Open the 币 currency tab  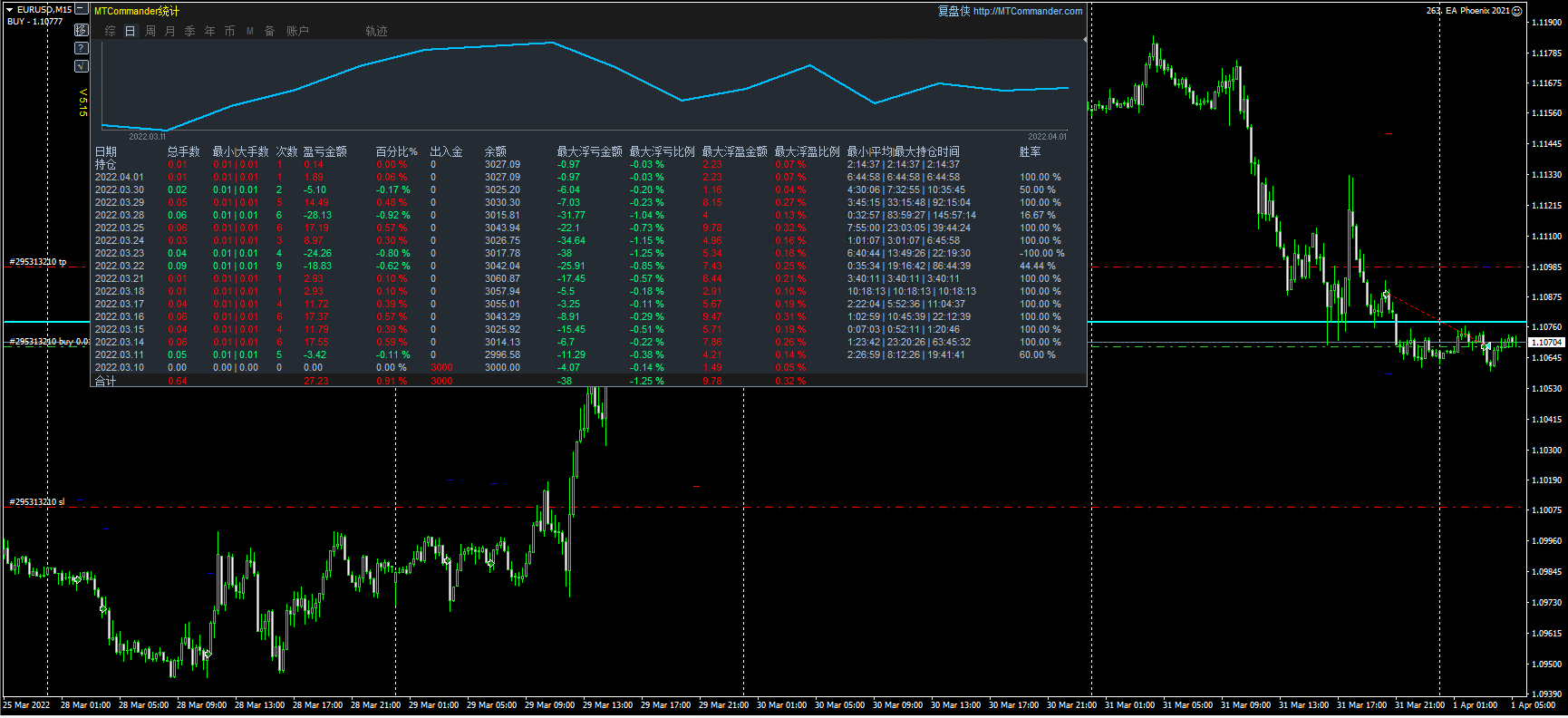[x=229, y=31]
